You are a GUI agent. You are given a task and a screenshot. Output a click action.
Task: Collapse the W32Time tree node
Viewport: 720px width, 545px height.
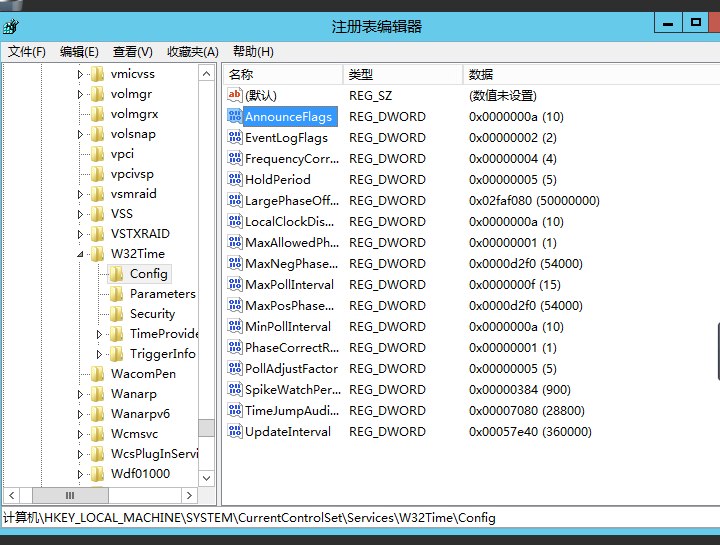80,255
